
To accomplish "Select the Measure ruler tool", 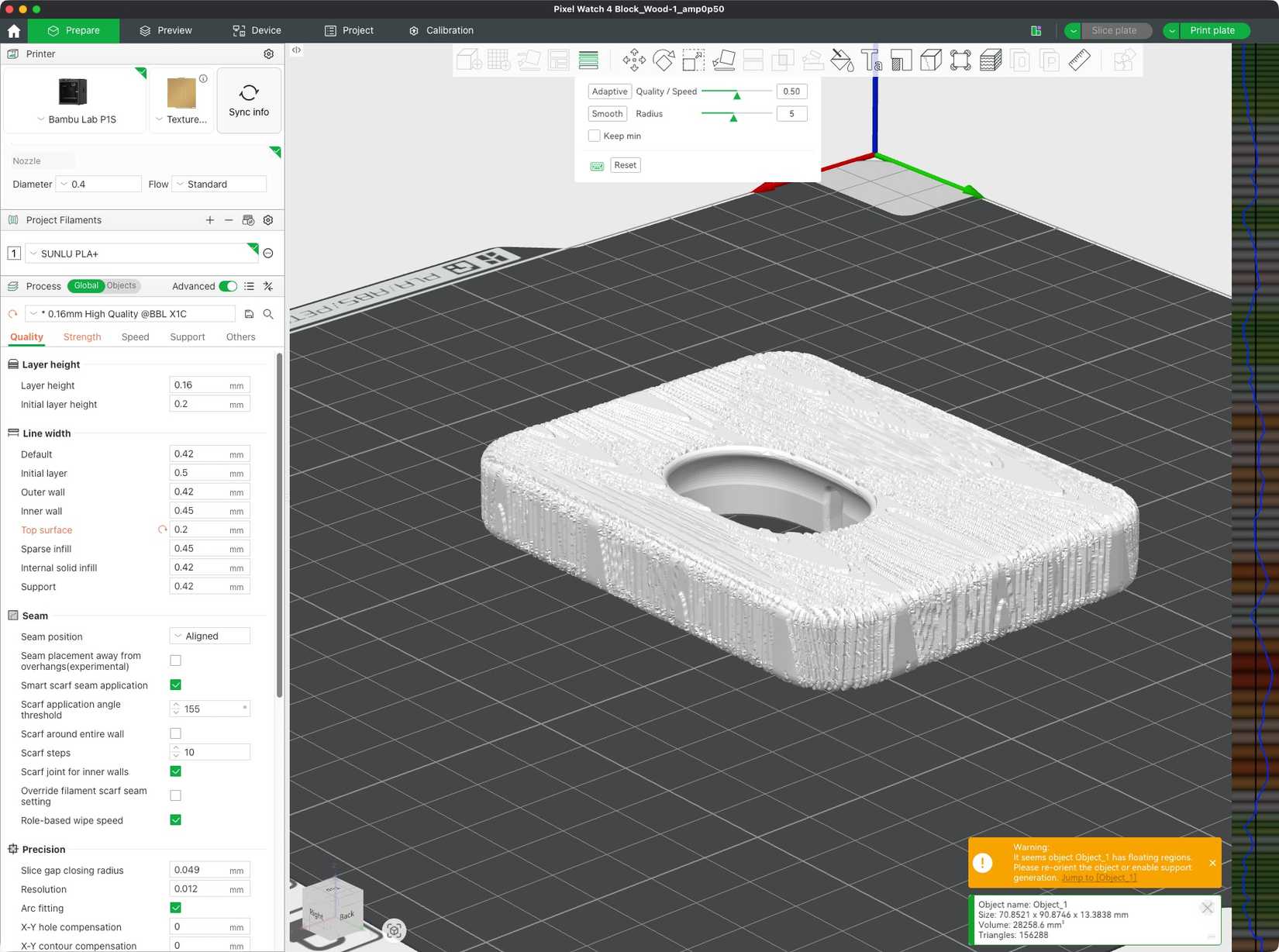I will click(1079, 60).
